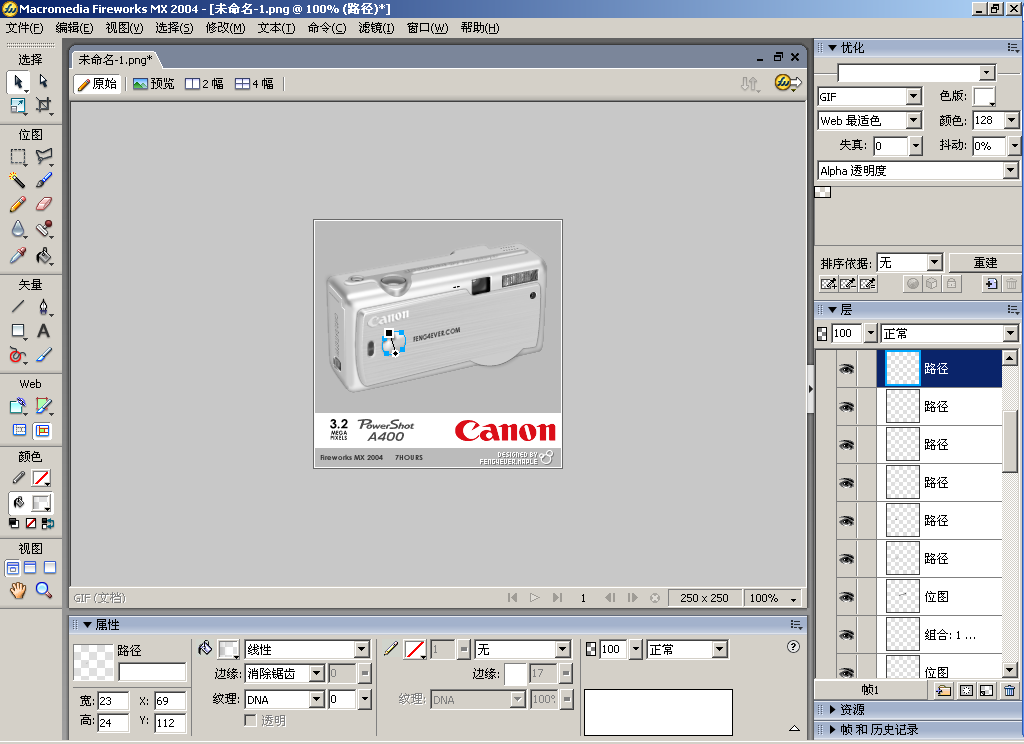
Task: Open the GIF export format dropdown
Action: 914,97
